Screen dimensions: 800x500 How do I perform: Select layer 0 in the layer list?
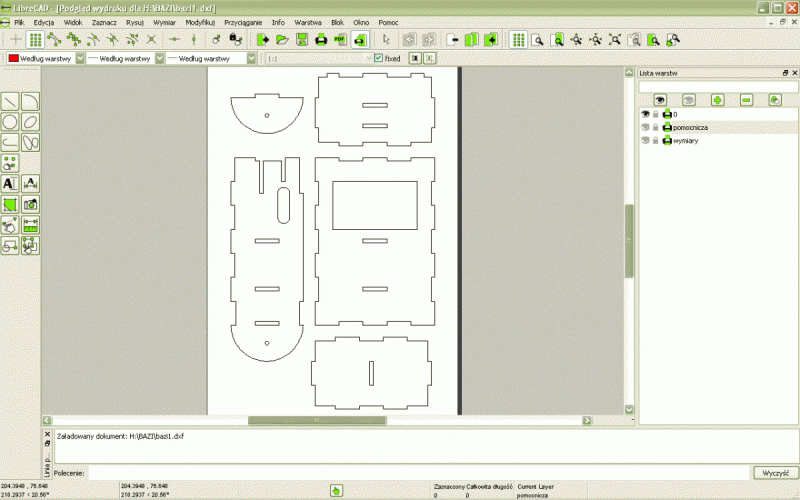676,115
